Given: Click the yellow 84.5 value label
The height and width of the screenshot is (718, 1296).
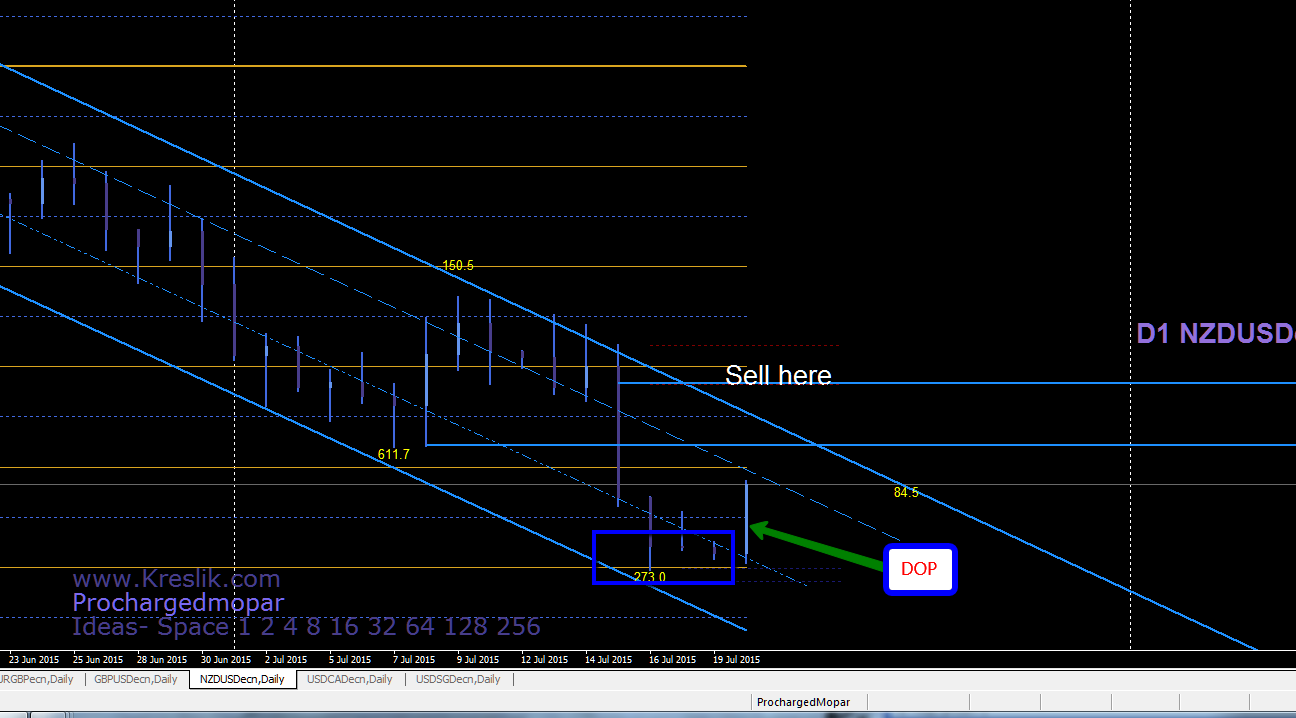Looking at the screenshot, I should click(x=906, y=493).
